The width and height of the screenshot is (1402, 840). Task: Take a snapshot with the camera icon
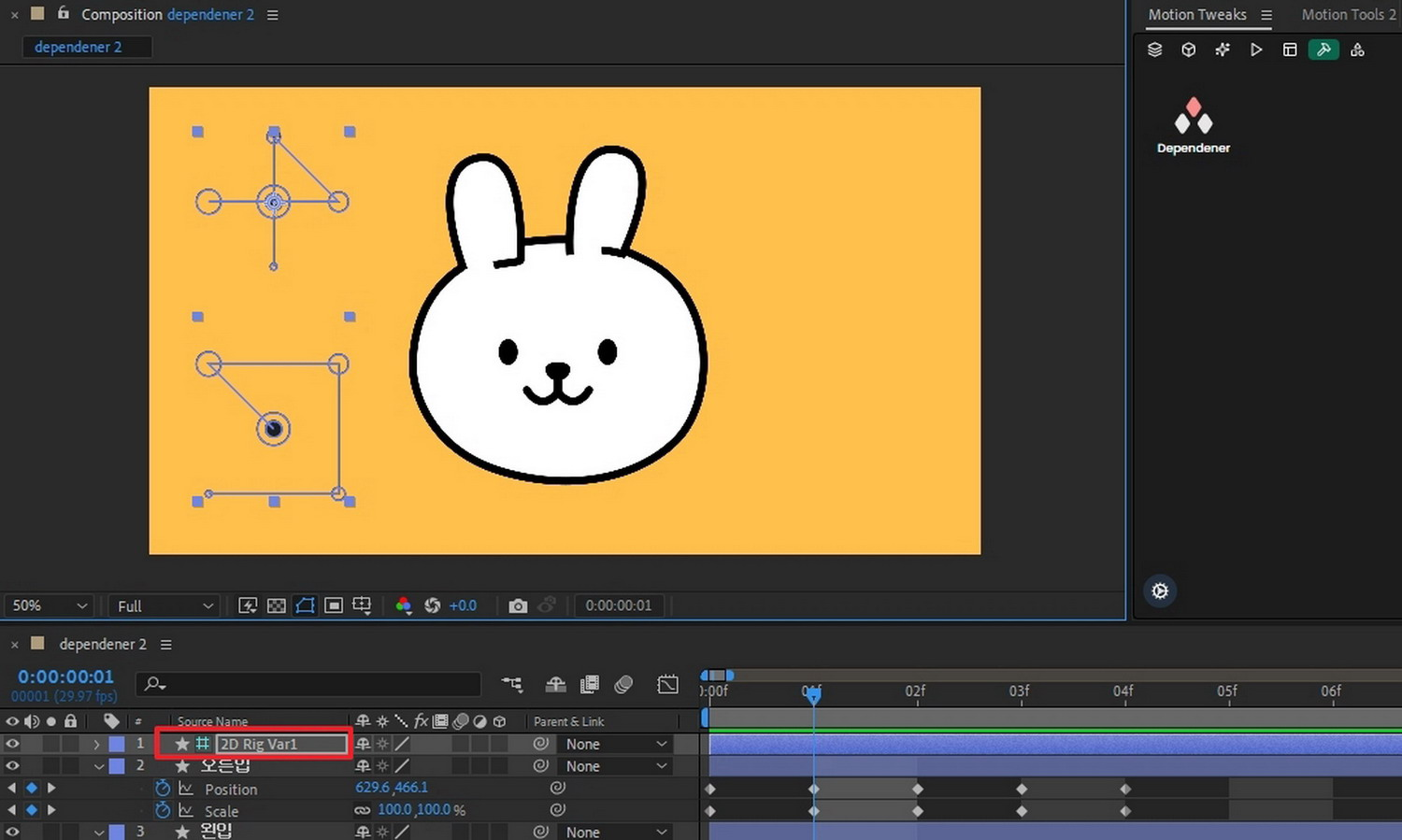pos(517,605)
